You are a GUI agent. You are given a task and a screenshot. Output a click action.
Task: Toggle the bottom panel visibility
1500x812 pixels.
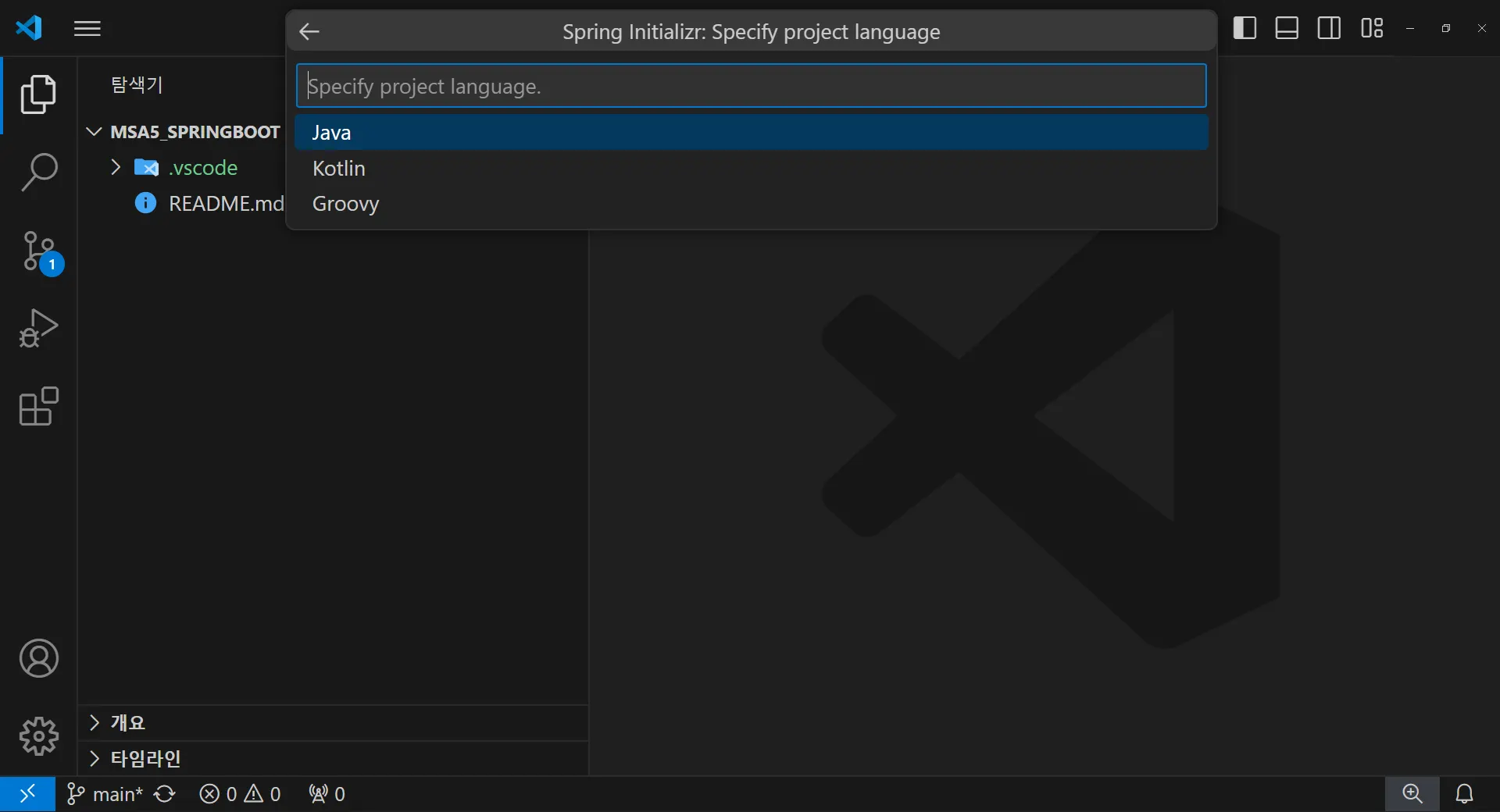click(x=1287, y=28)
